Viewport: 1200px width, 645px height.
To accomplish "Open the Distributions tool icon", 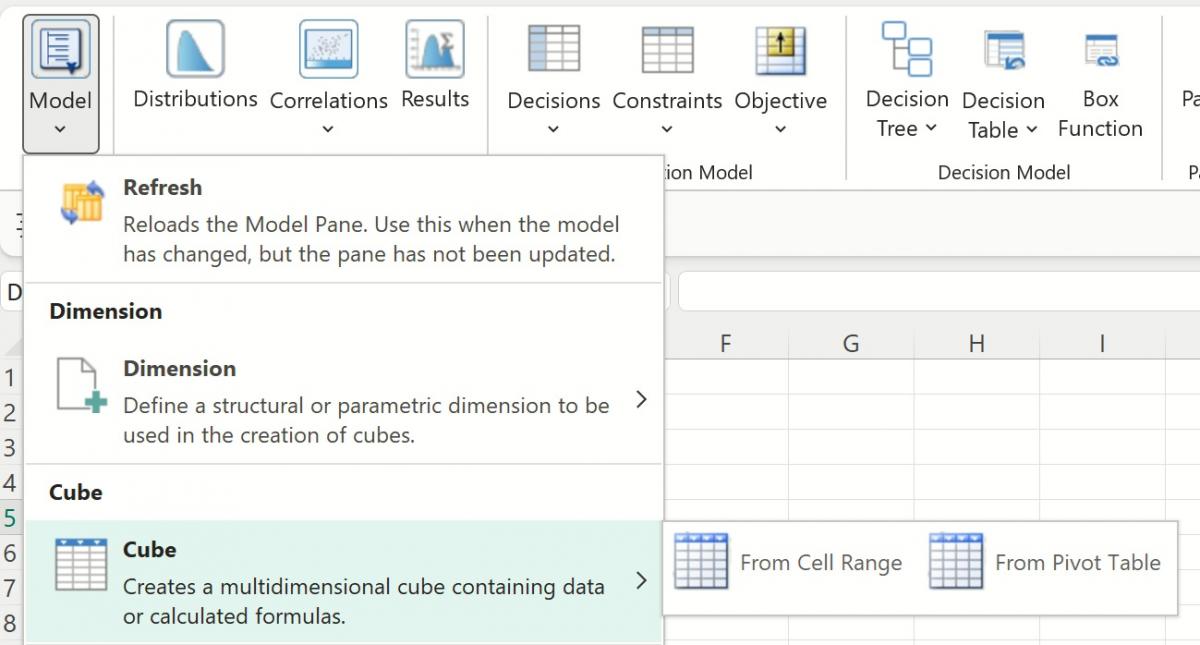I will (x=195, y=50).
